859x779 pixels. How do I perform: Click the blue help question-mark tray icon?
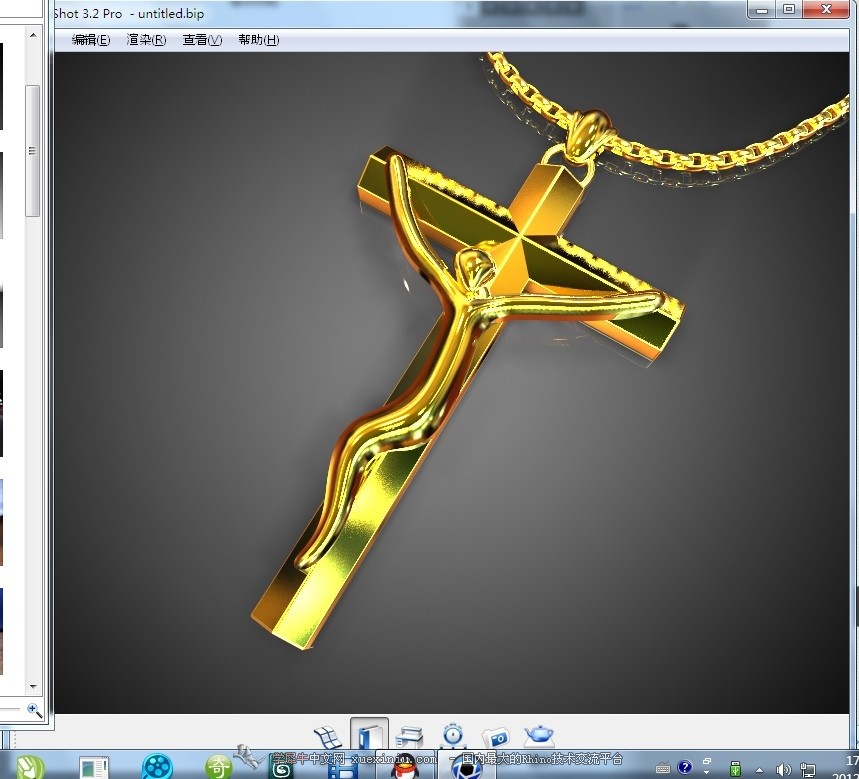[684, 767]
